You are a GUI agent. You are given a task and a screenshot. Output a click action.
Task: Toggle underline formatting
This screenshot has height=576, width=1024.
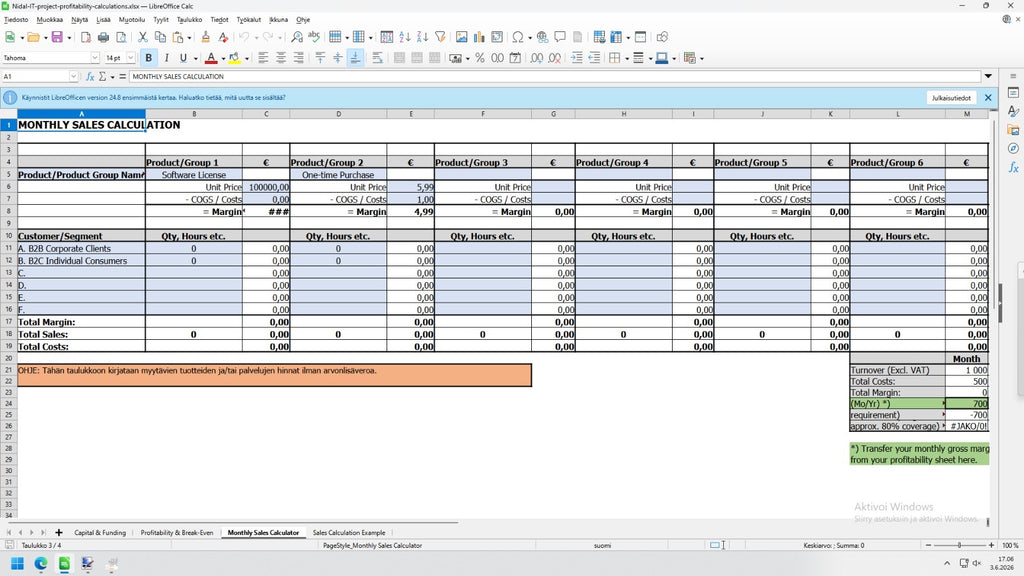tap(184, 58)
